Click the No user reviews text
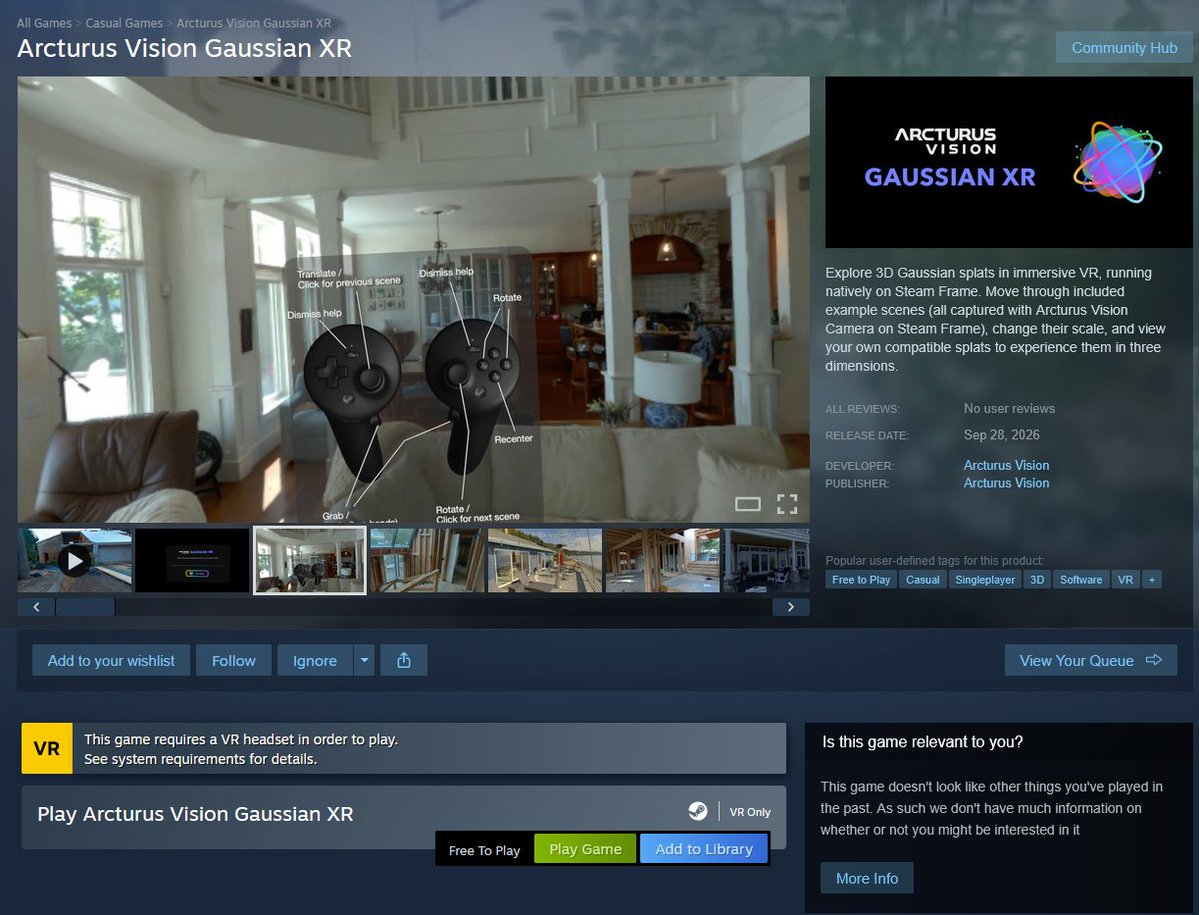This screenshot has height=915, width=1199. [x=1009, y=408]
